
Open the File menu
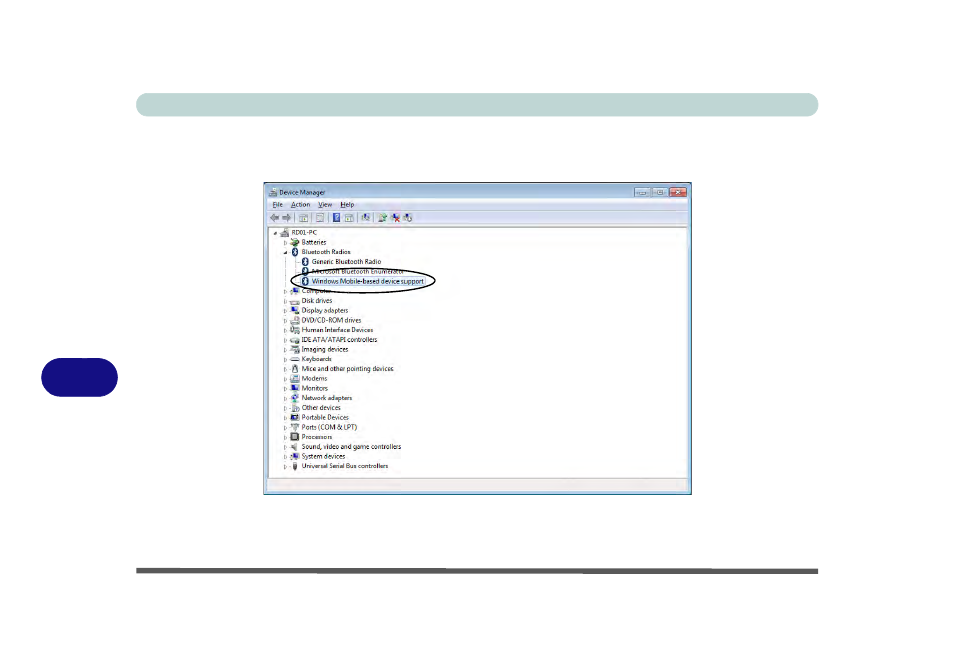click(277, 205)
